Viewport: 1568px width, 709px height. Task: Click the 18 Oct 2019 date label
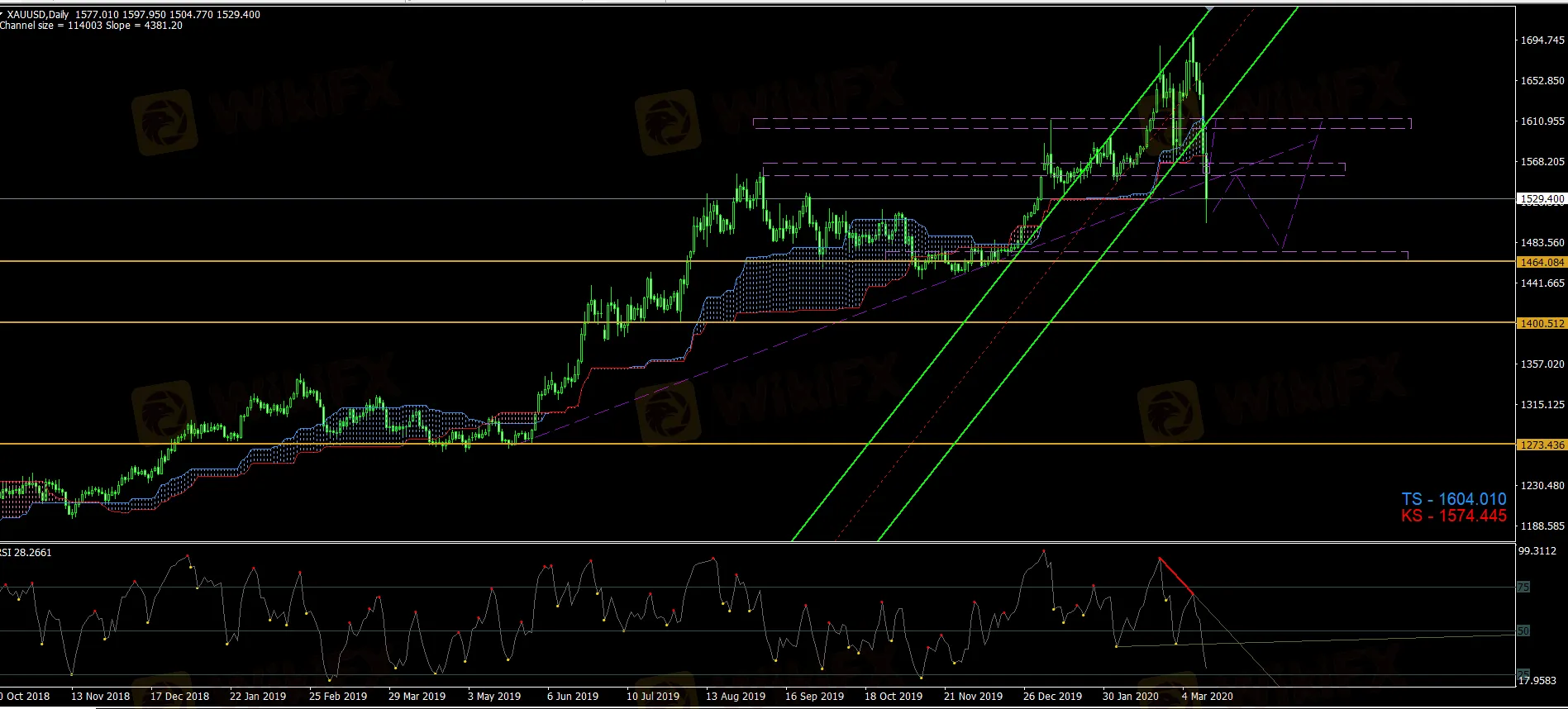pyautogui.click(x=894, y=697)
